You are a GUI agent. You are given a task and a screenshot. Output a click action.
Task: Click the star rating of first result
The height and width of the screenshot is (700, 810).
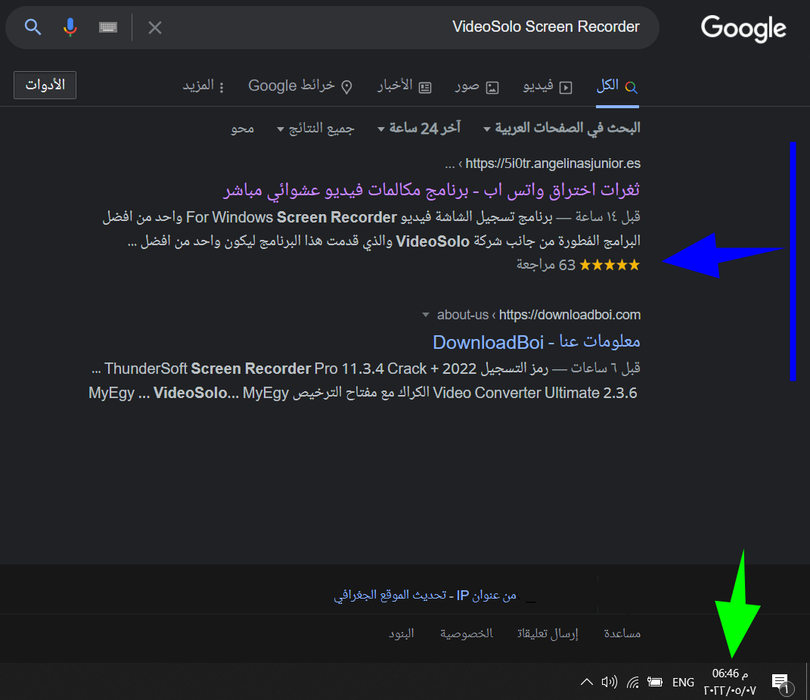[610, 265]
